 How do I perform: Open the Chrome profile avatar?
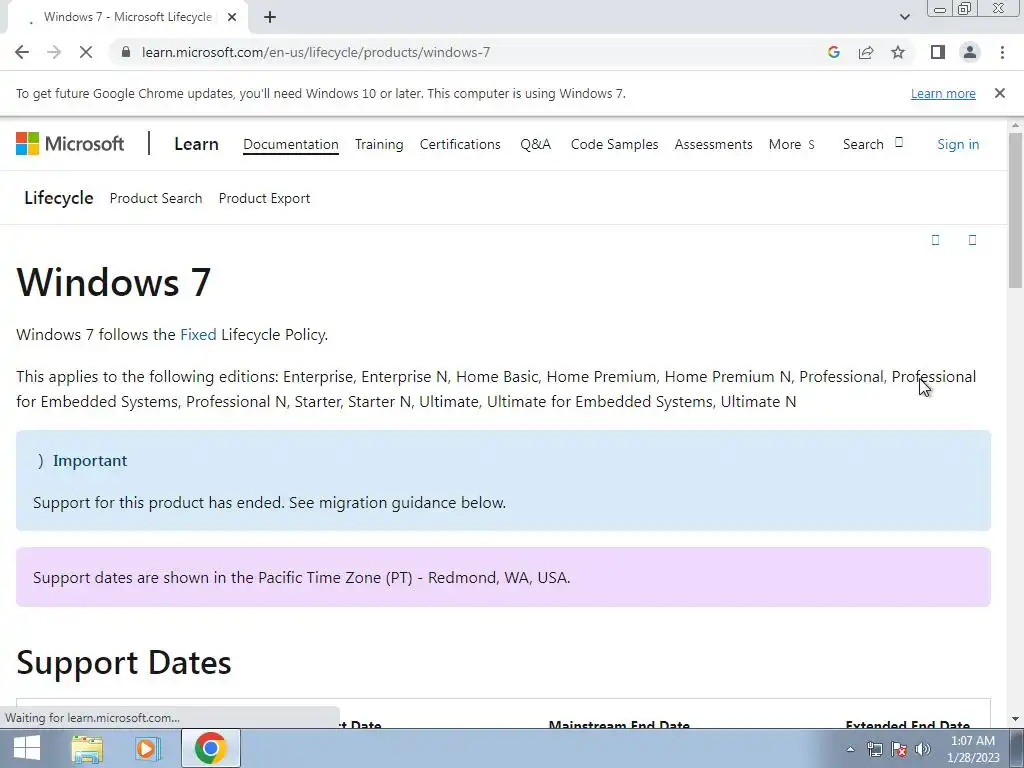point(970,52)
